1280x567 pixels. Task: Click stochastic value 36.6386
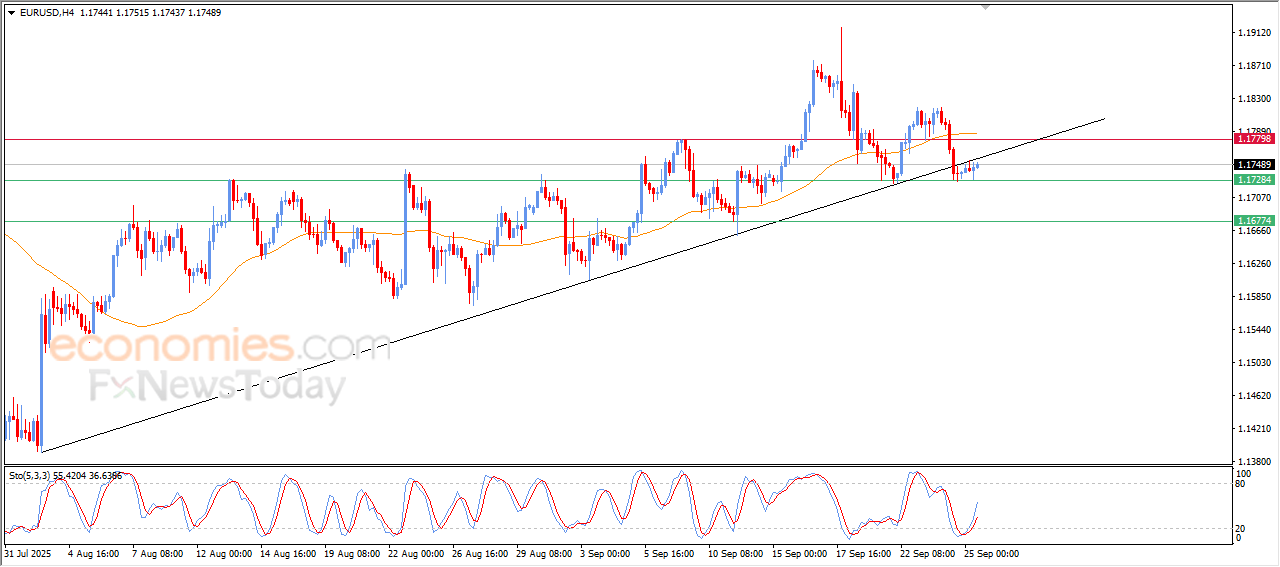tap(104, 476)
